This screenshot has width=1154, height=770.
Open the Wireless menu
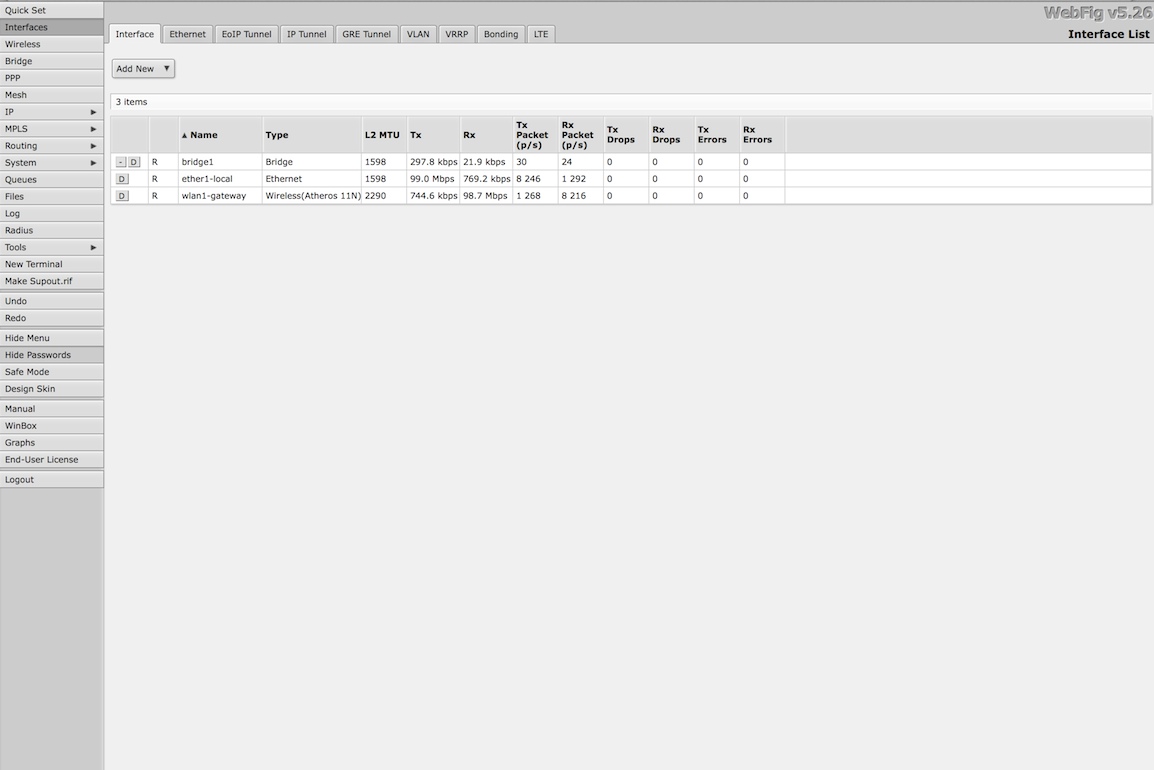[x=51, y=44]
